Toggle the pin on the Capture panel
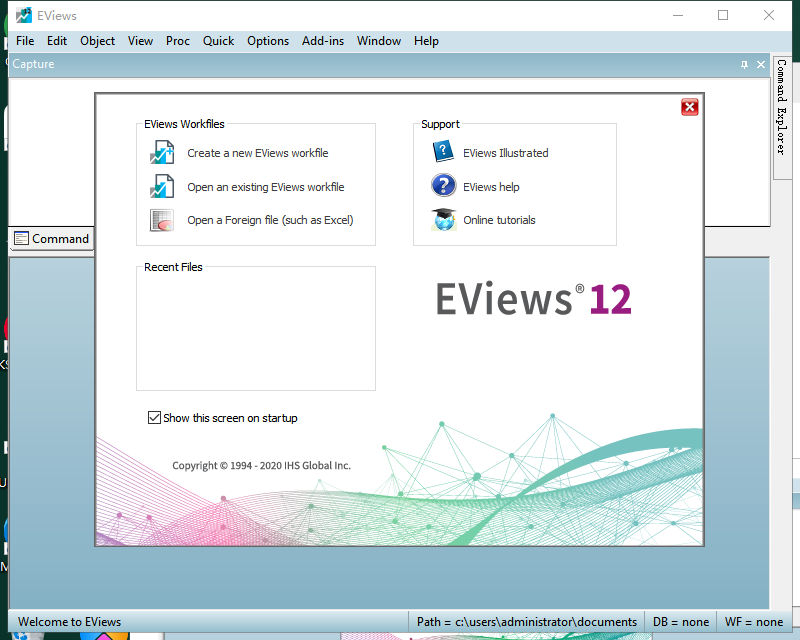The width and height of the screenshot is (800, 640). [x=743, y=64]
